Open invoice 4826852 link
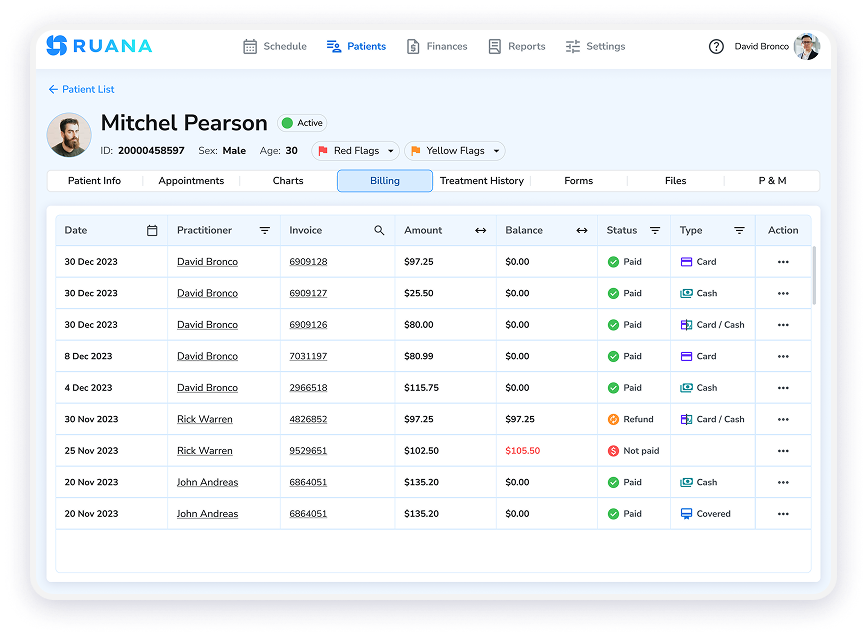This screenshot has height=636, width=867. tap(308, 420)
